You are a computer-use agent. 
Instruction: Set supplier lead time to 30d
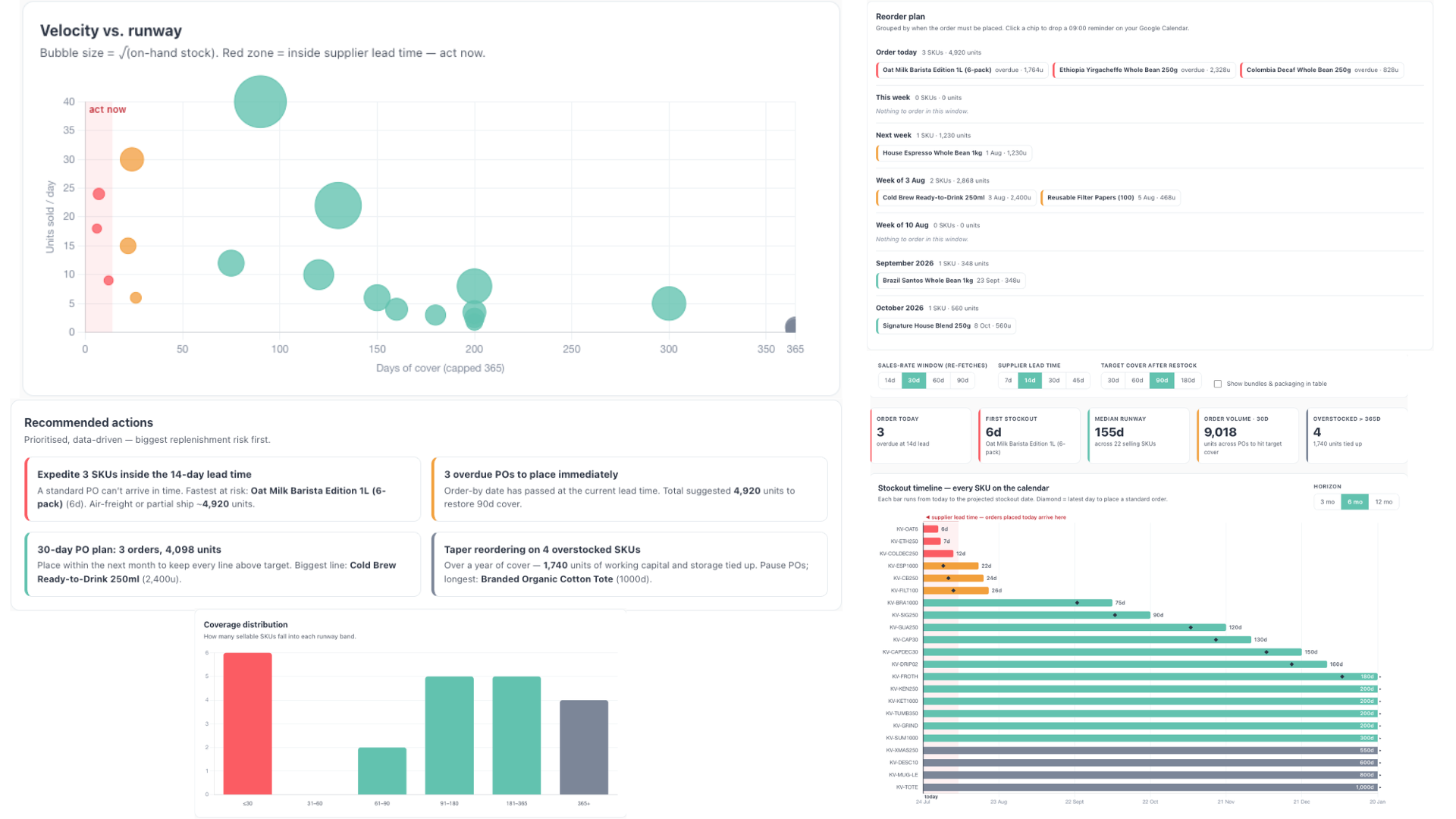(1054, 381)
